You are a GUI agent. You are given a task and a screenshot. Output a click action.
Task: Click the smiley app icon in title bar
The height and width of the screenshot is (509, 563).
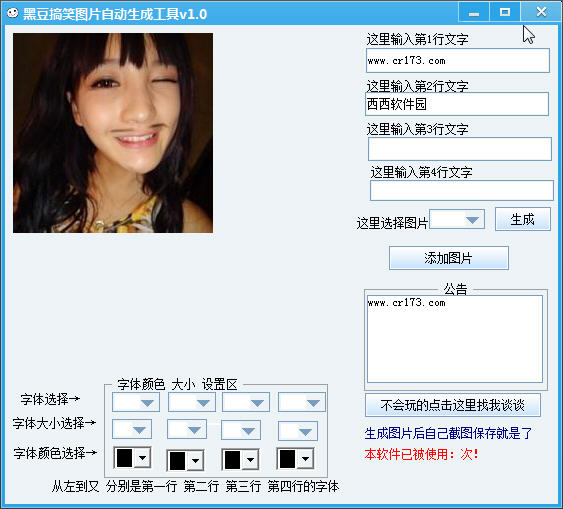click(x=13, y=13)
